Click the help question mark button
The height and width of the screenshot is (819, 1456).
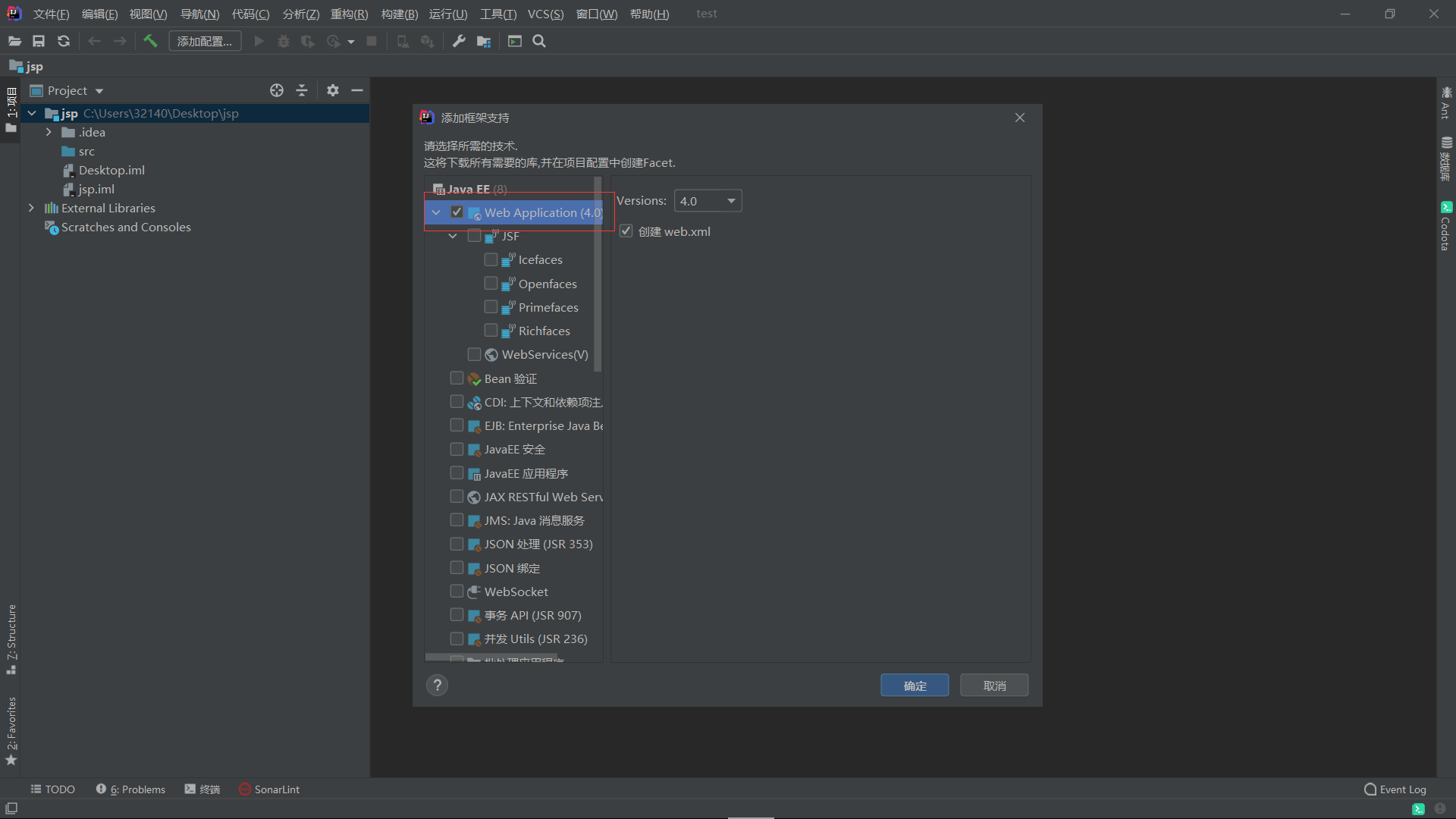(437, 686)
